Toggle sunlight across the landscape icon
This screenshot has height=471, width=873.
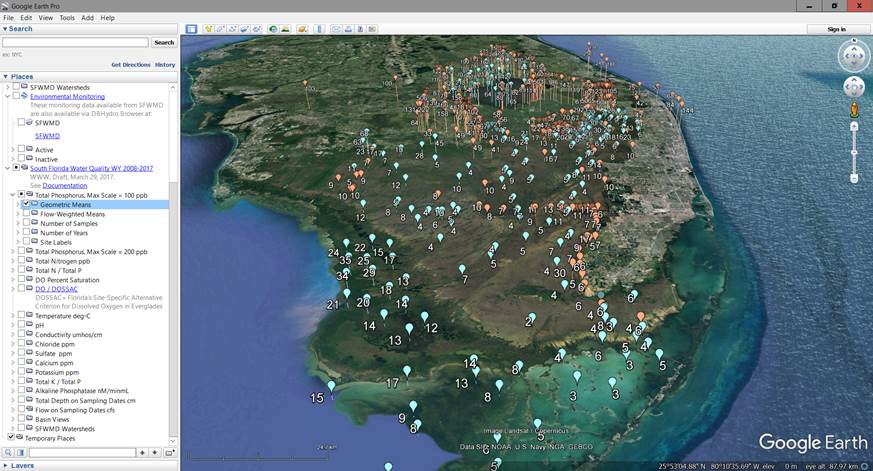(285, 29)
